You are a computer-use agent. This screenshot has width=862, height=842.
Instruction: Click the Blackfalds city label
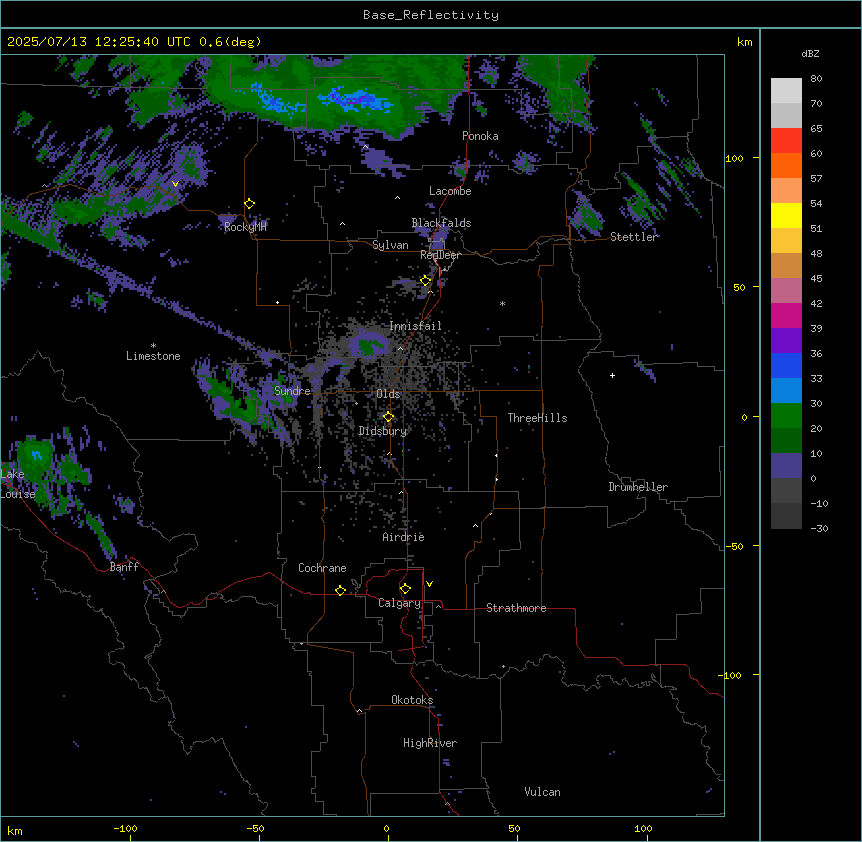click(x=441, y=223)
